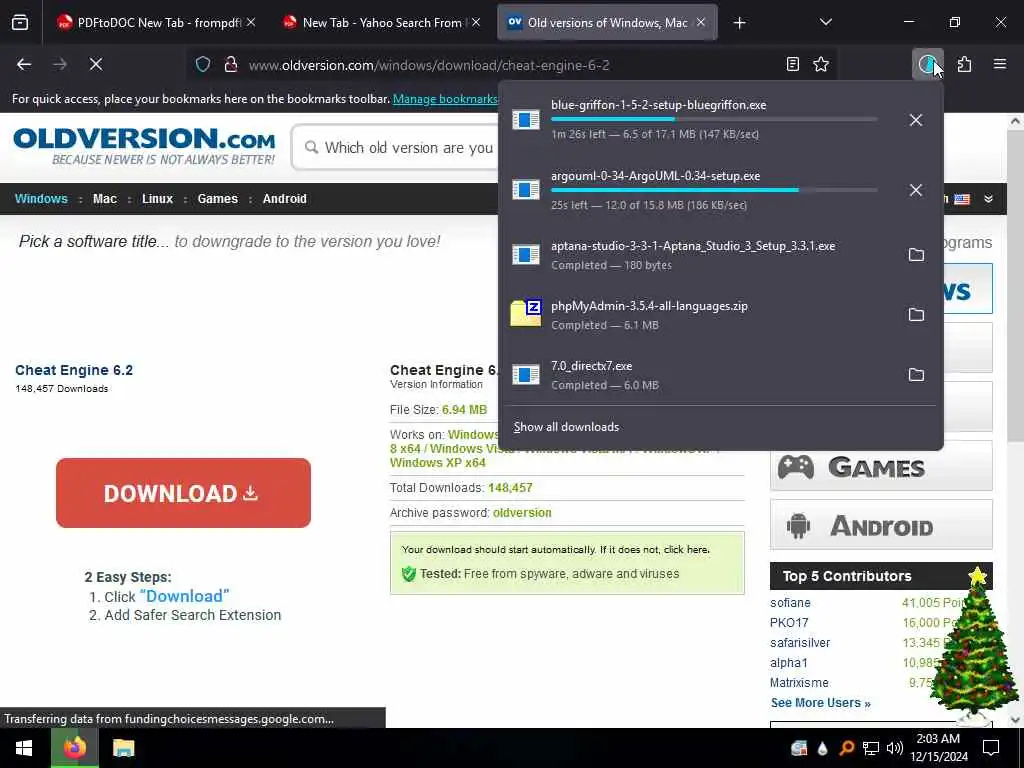The height and width of the screenshot is (768, 1024).
Task: Bookmark this page with star icon
Action: point(821,65)
